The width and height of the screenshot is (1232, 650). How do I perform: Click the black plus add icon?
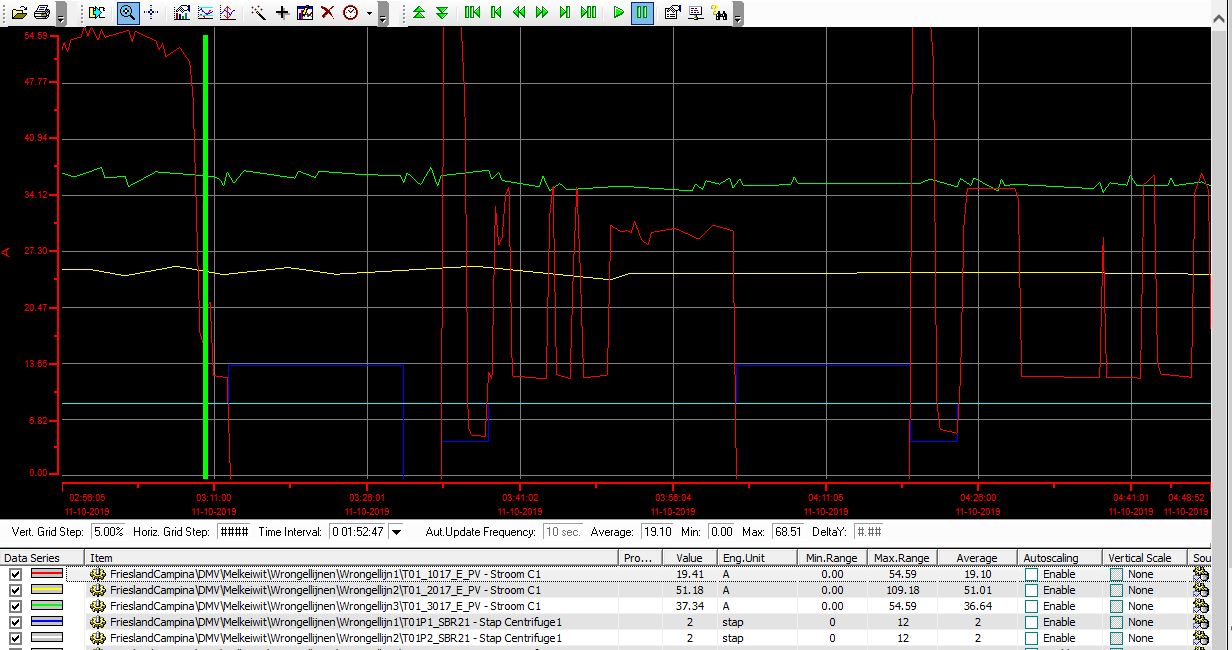[x=282, y=13]
